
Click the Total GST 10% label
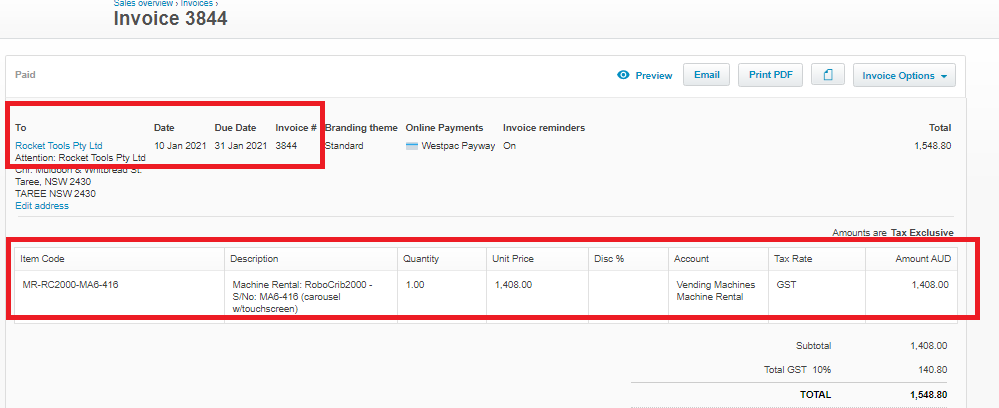(798, 370)
